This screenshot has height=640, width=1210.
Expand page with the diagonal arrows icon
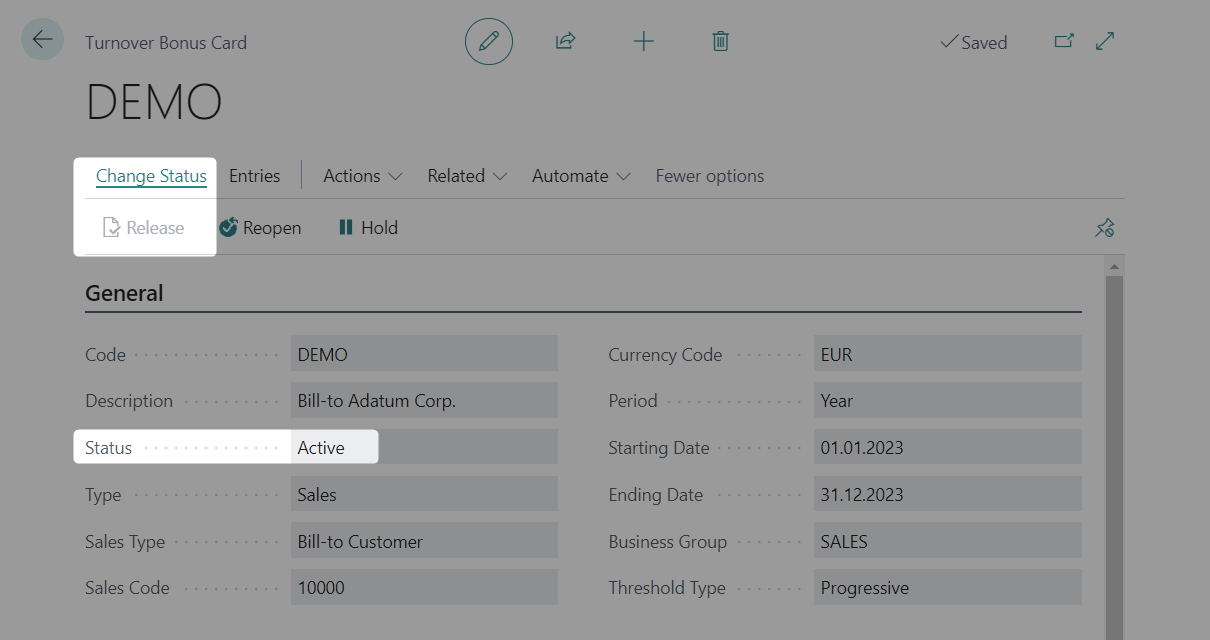click(x=1105, y=42)
